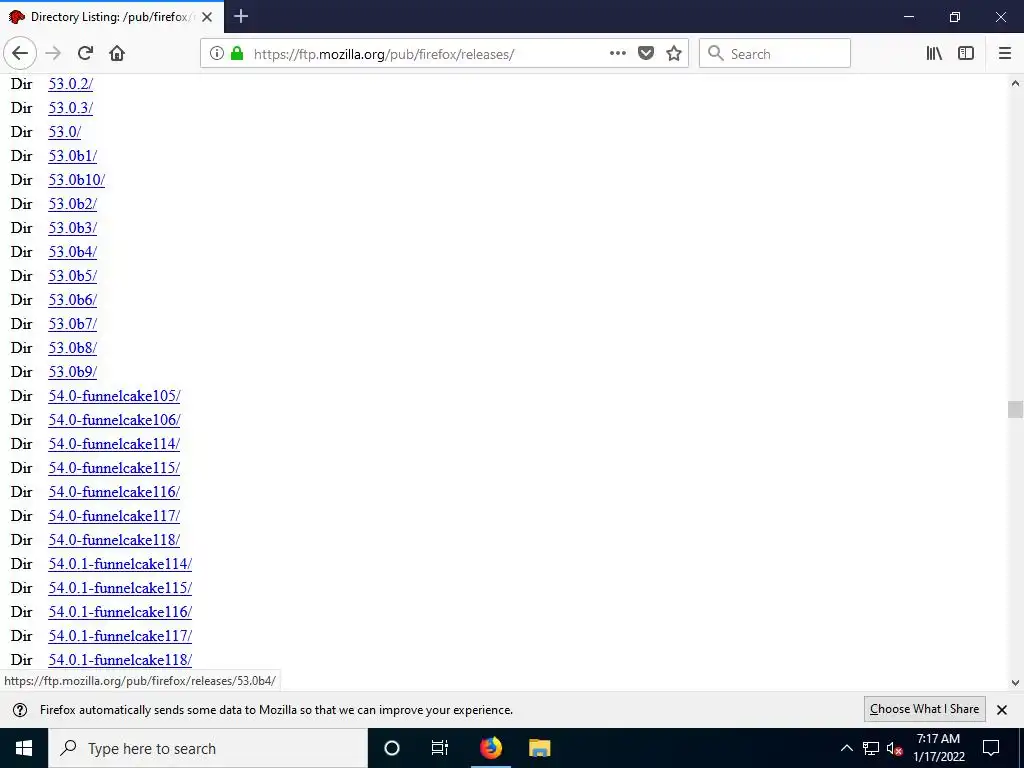
Task: Click scrollbar down arrow
Action: click(x=1015, y=683)
